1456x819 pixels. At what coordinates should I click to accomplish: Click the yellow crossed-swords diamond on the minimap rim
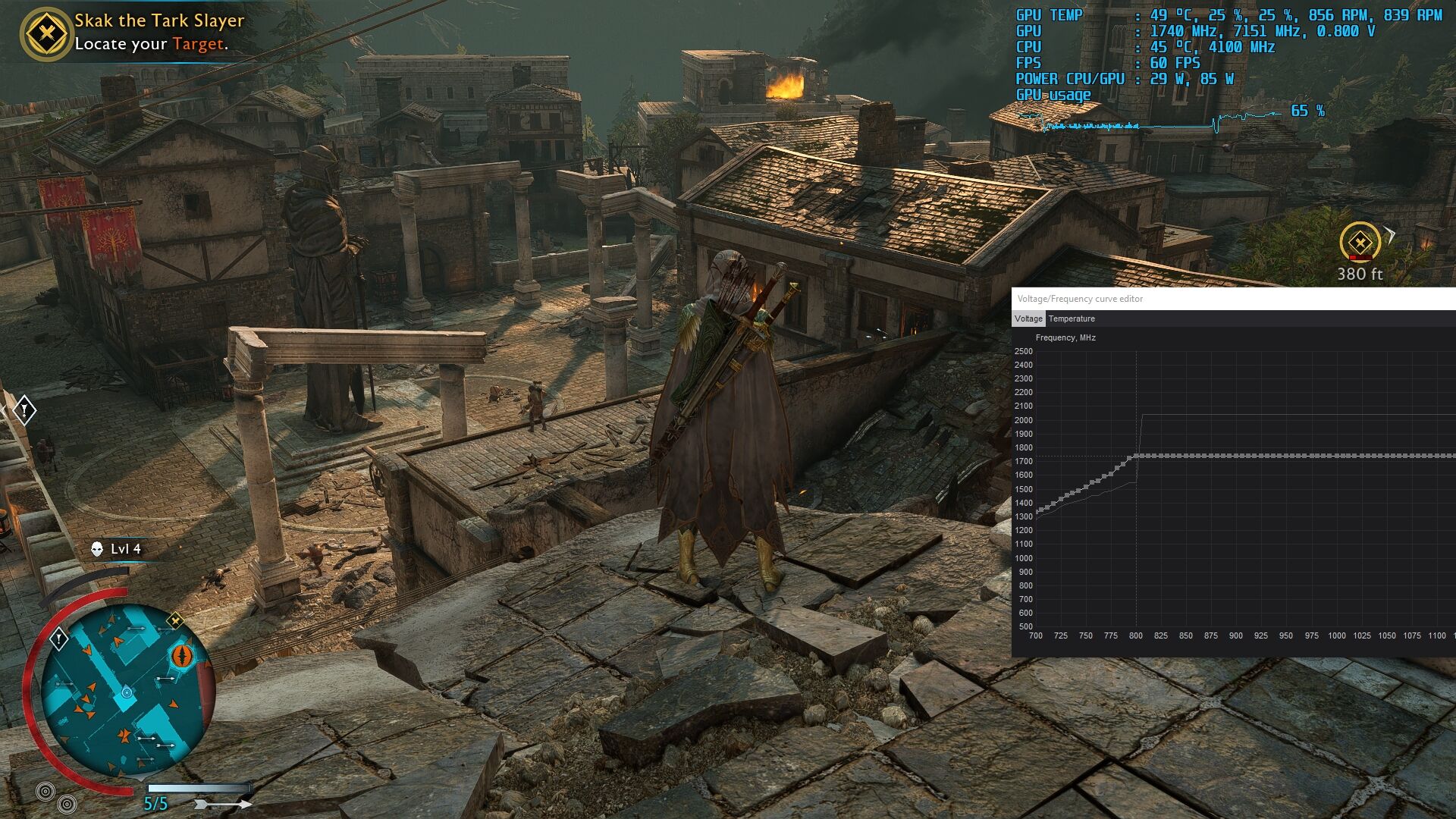click(x=175, y=621)
